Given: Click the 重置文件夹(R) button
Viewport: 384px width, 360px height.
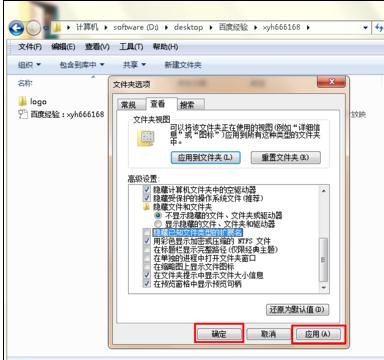Looking at the screenshot, I should tap(286, 157).
